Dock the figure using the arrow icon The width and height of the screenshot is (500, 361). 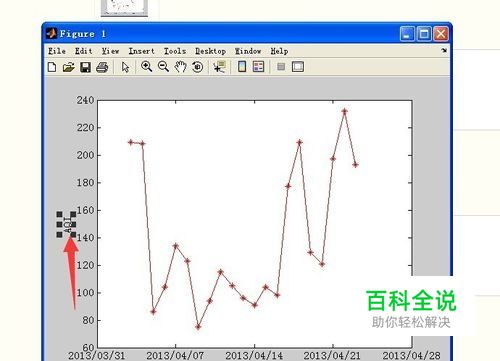coord(444,50)
